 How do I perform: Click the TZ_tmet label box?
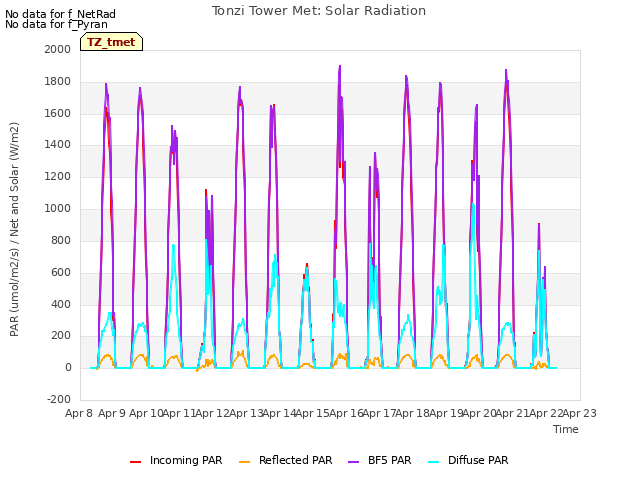tap(111, 42)
